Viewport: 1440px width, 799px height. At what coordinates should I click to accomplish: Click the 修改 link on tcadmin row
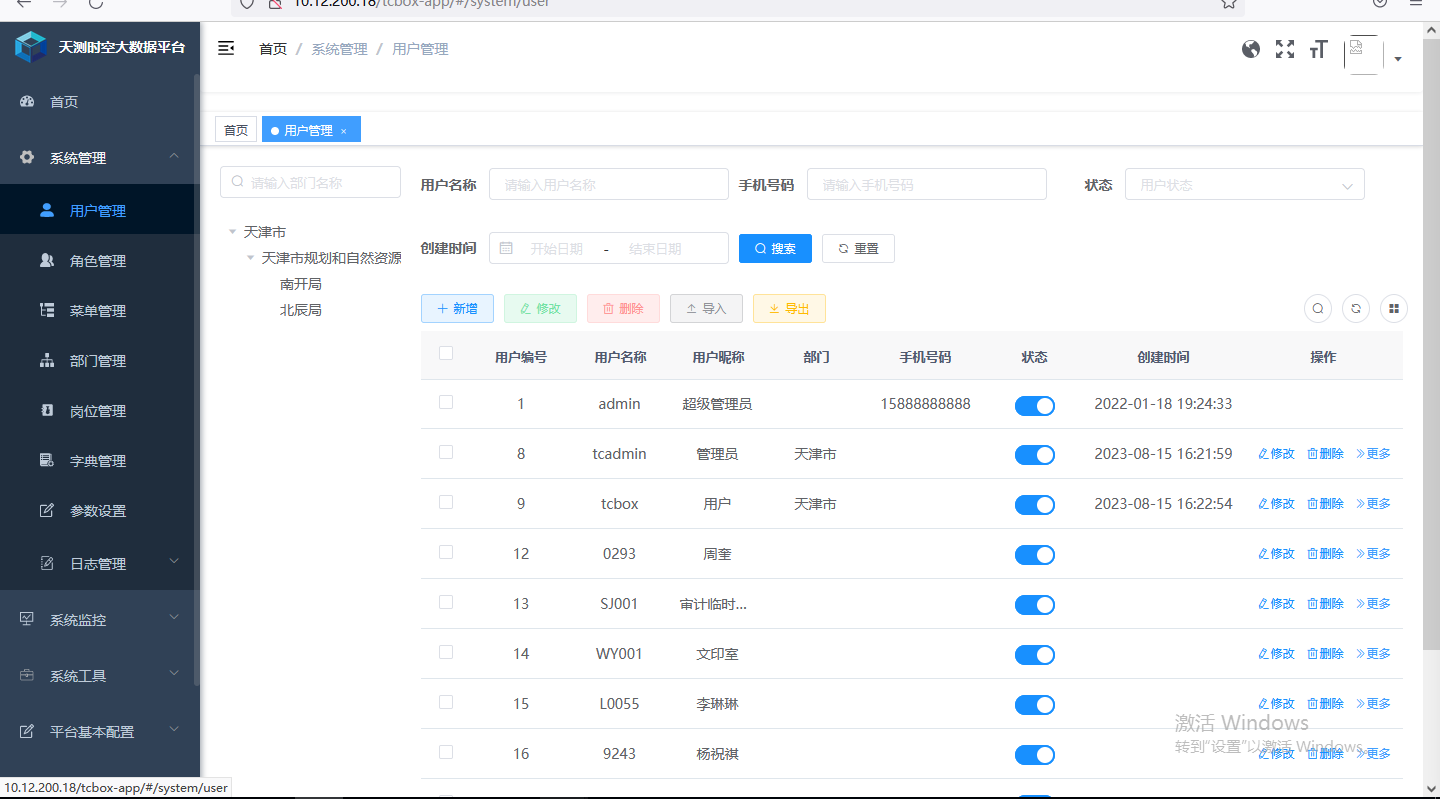[x=1276, y=453]
